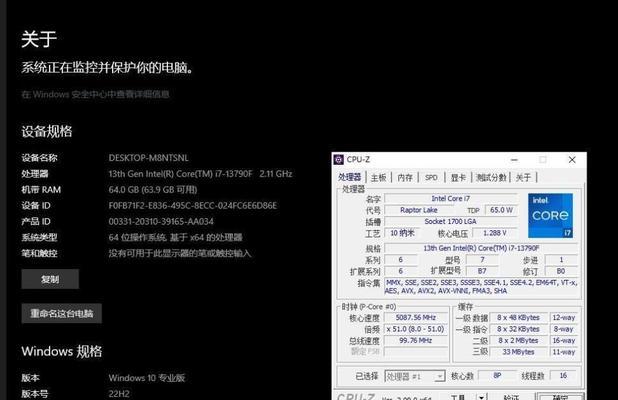Open the 主板 tab in CPU-Z
Screen dimensions: 618x400
(378, 178)
